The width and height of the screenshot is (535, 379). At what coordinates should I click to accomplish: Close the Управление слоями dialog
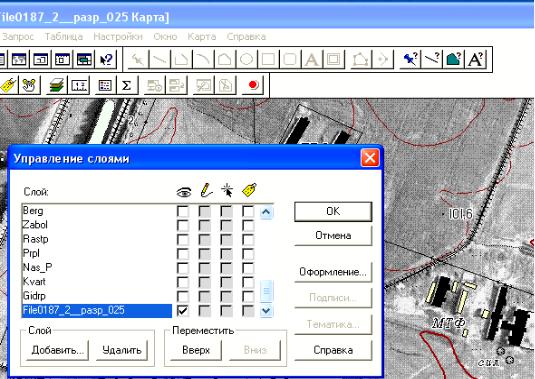click(370, 158)
